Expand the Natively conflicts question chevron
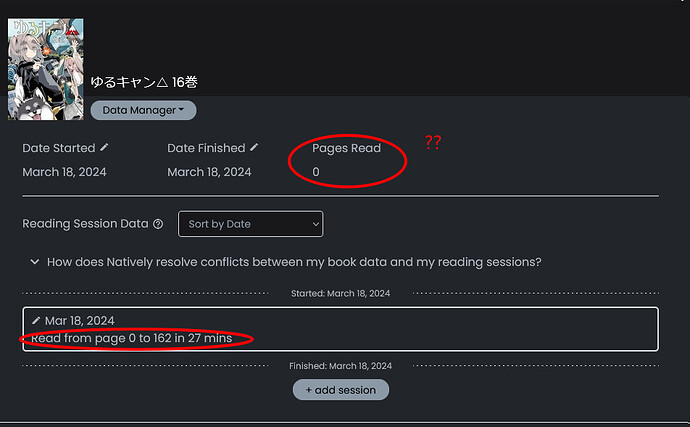Screen dimensions: 690x427 (35, 262)
